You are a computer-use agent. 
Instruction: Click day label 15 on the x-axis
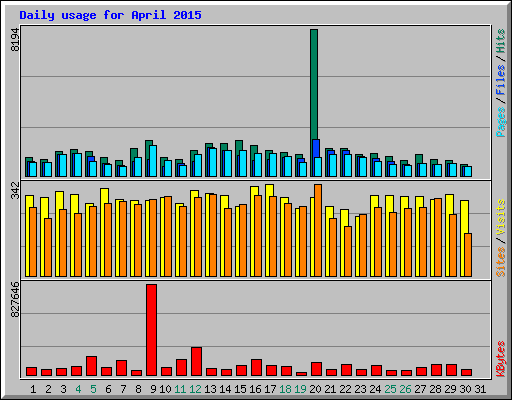(x=240, y=389)
